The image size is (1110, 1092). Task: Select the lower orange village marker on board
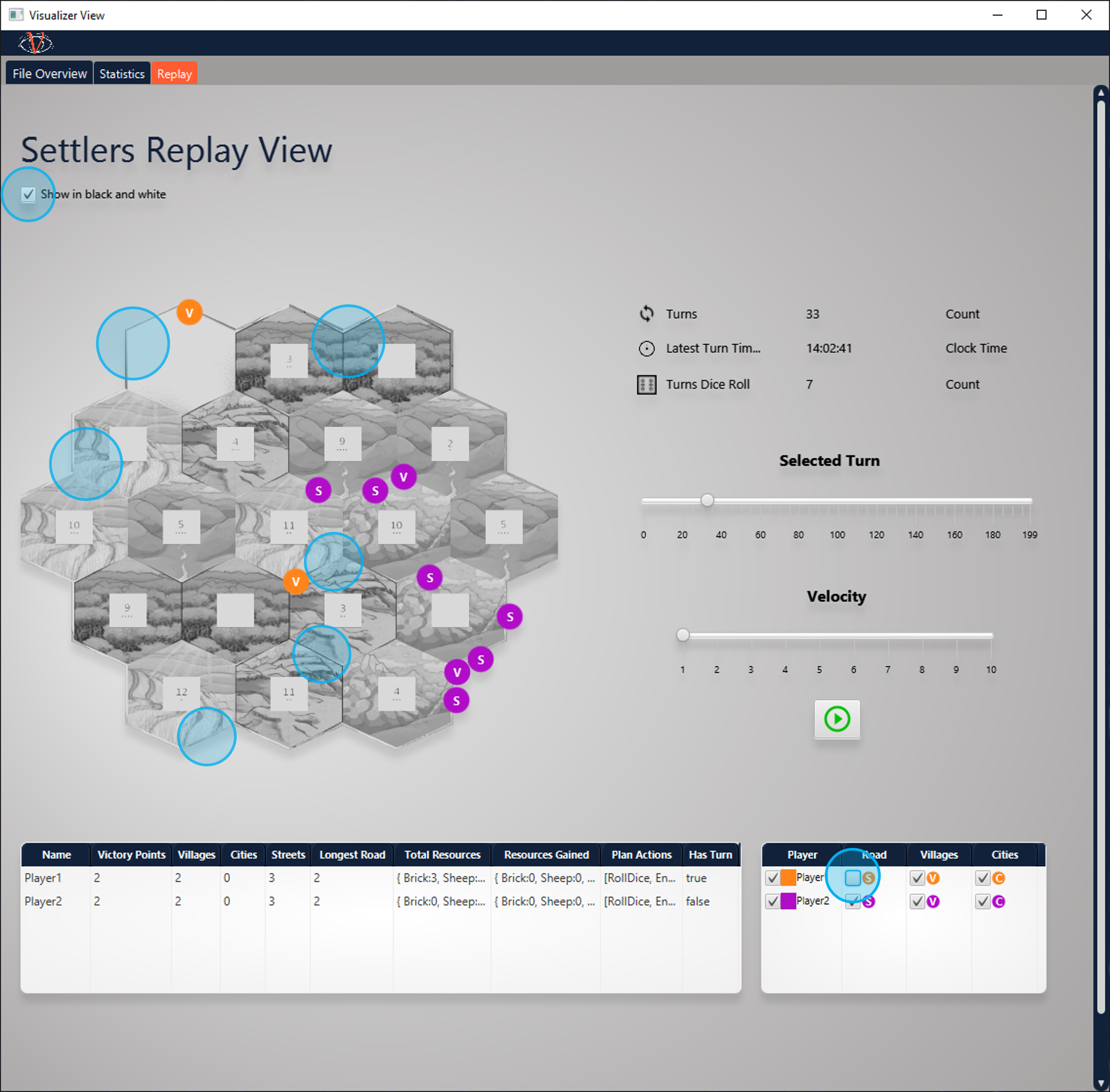[296, 581]
